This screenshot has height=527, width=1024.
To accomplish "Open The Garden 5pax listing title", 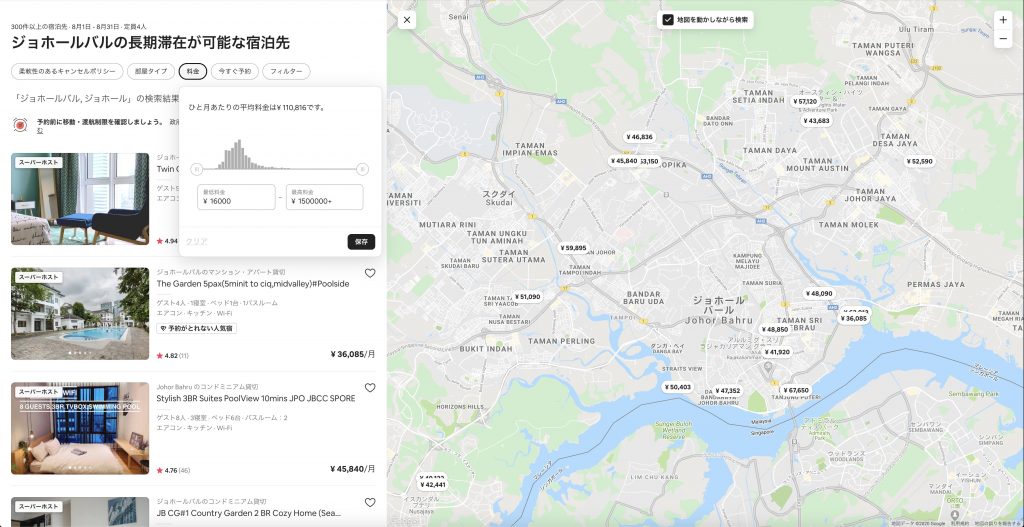I will click(x=253, y=284).
